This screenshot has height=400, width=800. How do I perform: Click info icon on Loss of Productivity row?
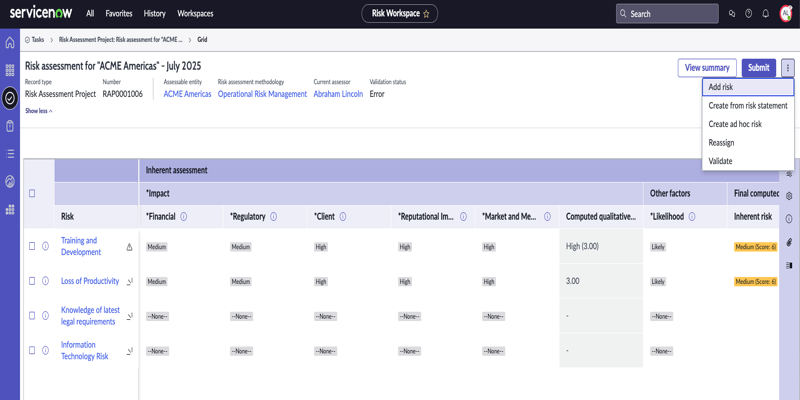(x=45, y=281)
